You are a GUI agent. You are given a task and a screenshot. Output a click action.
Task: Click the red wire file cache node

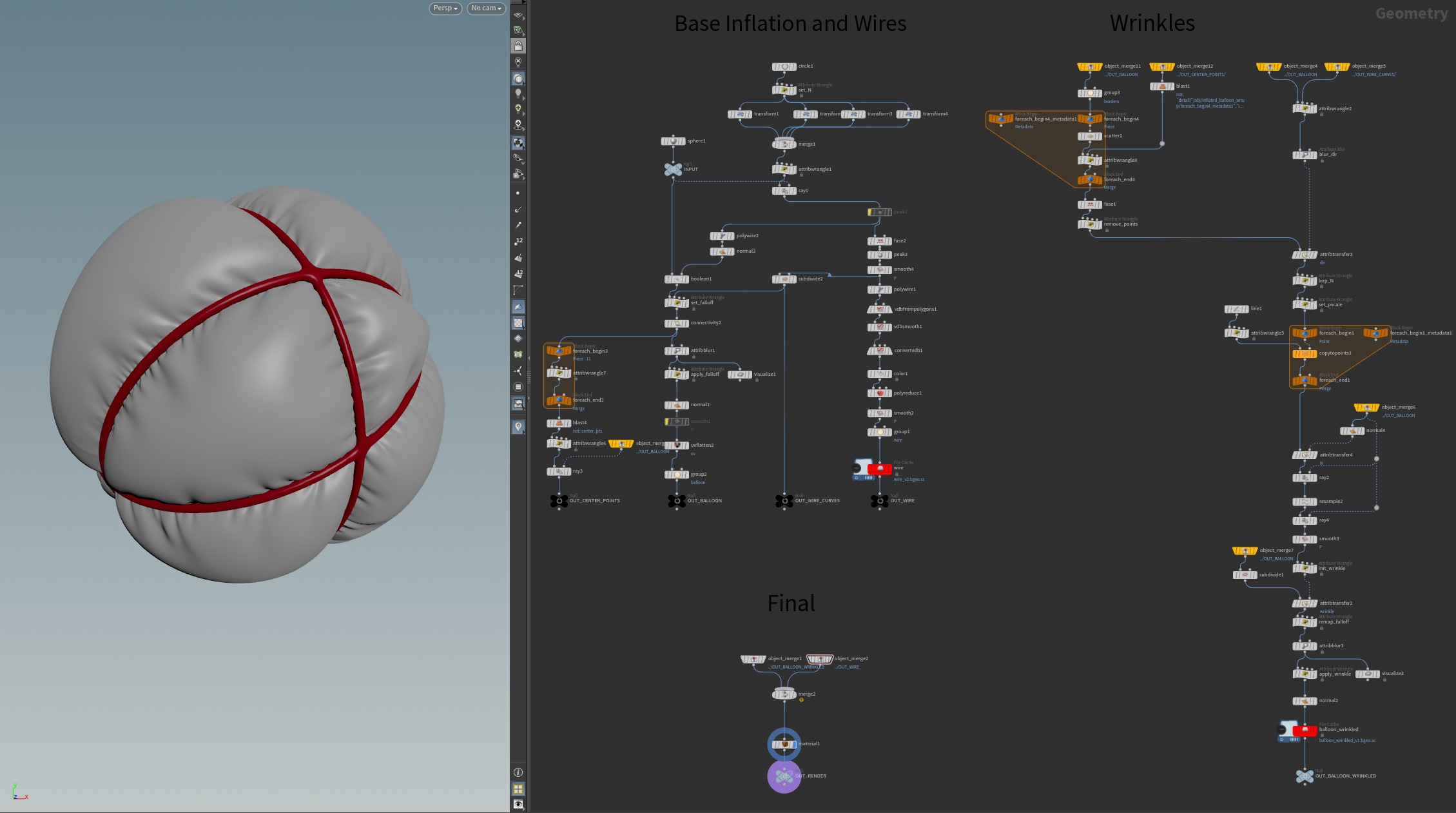879,469
